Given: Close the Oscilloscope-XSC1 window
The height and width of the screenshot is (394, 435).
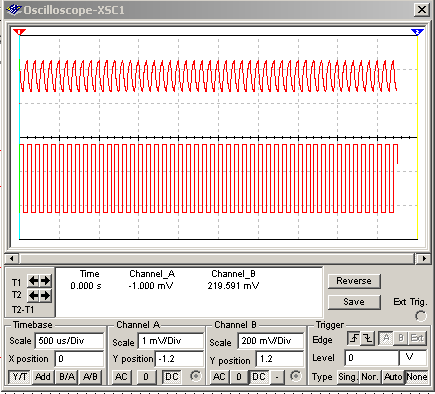Looking at the screenshot, I should (421, 10).
